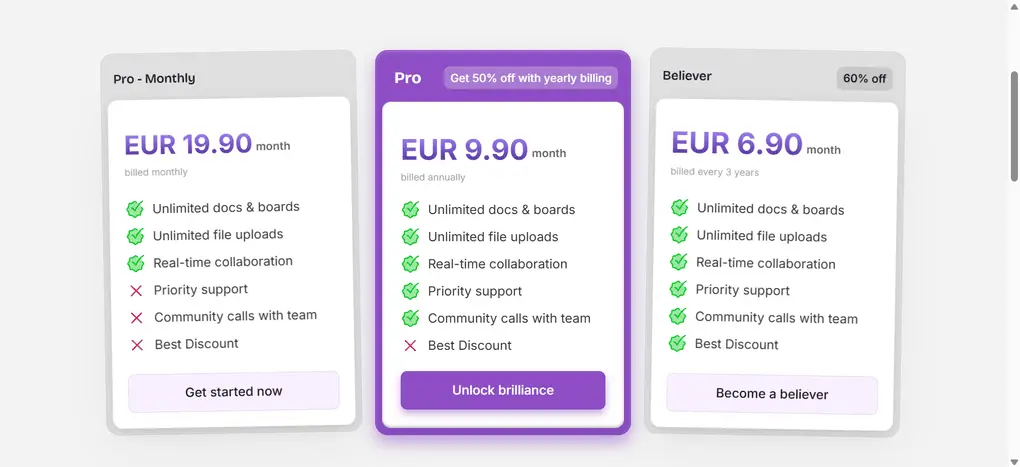Click the red X beside Priority support
This screenshot has width=1020, height=467.
(x=136, y=290)
